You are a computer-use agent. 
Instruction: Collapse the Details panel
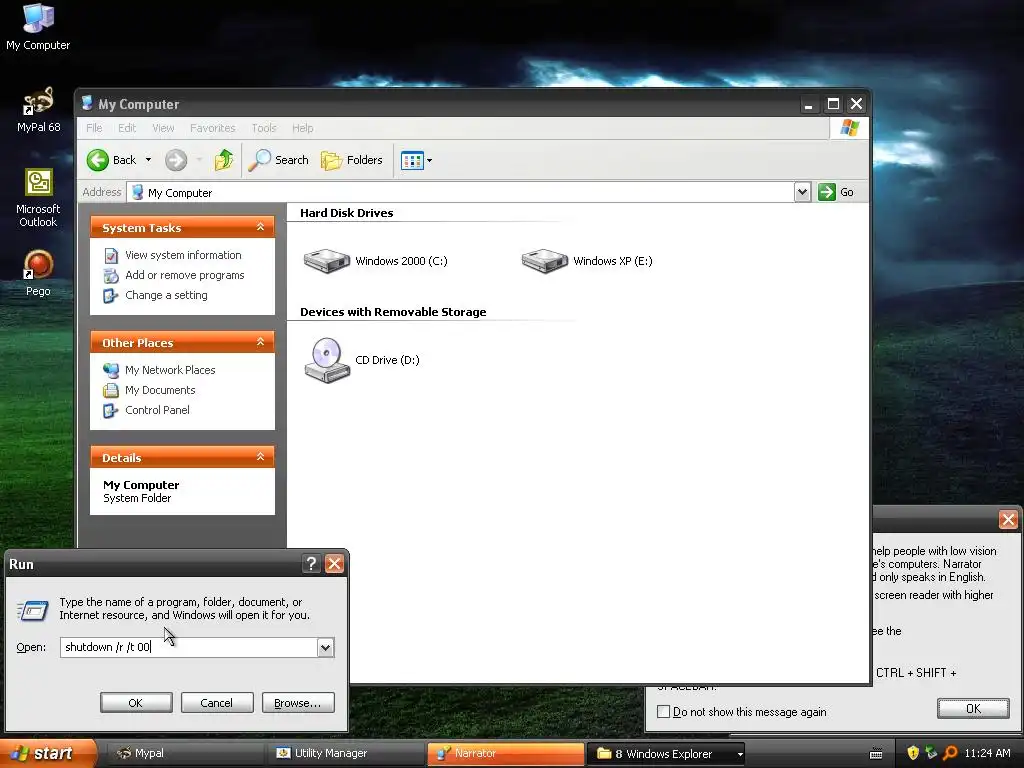click(x=261, y=456)
